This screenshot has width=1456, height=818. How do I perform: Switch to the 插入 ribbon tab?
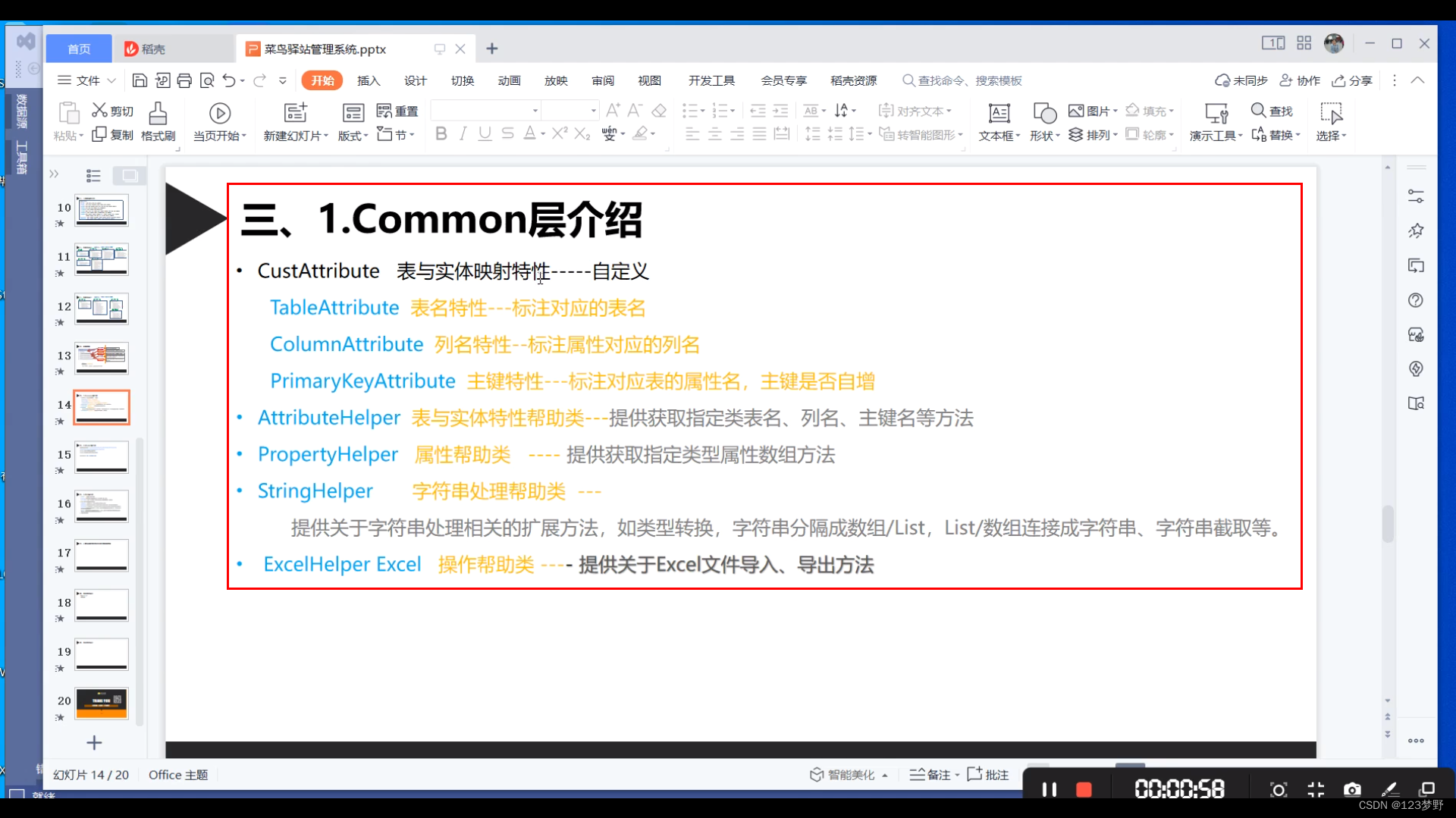click(x=369, y=80)
